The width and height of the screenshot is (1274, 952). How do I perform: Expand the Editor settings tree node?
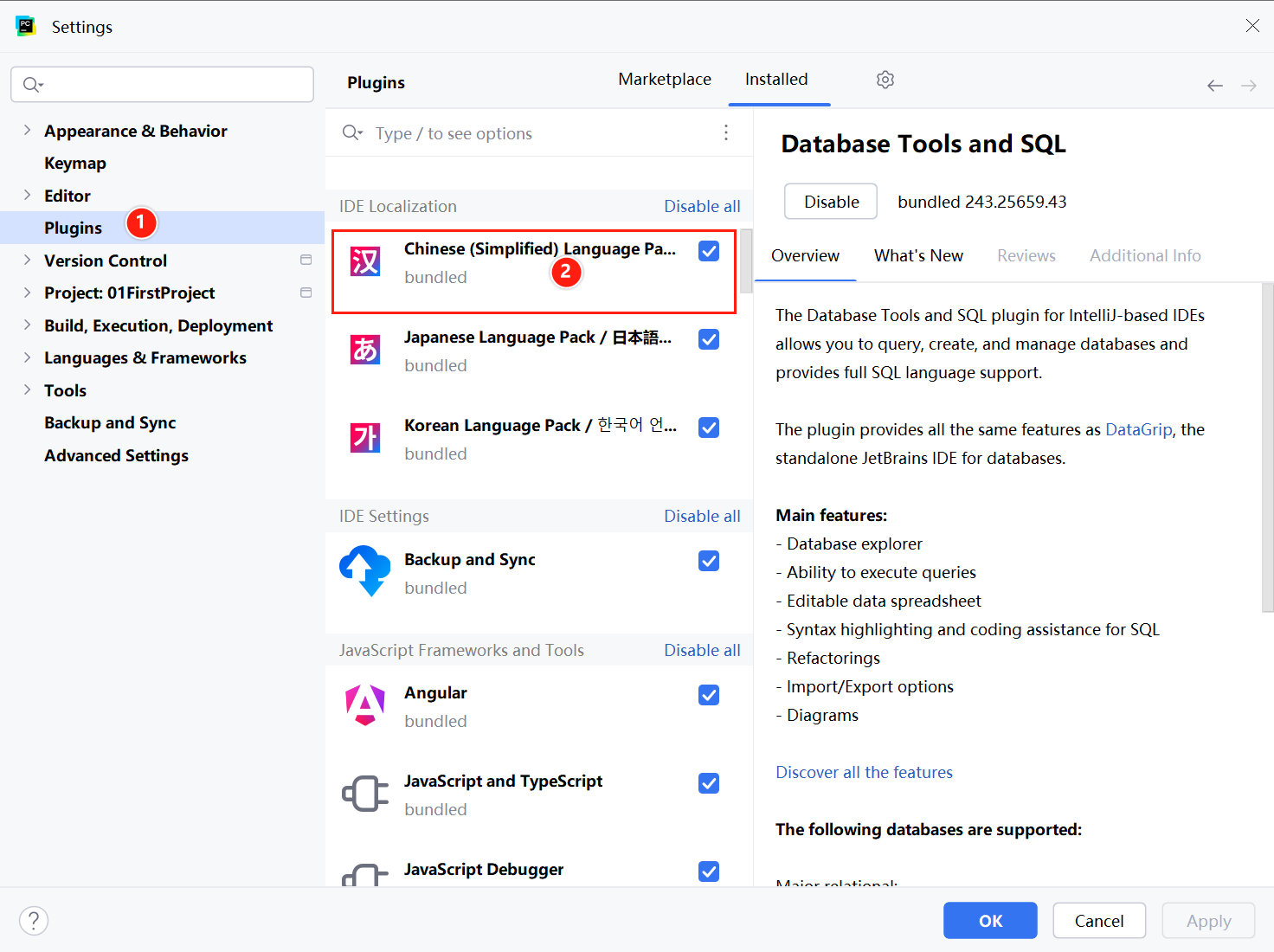27,196
